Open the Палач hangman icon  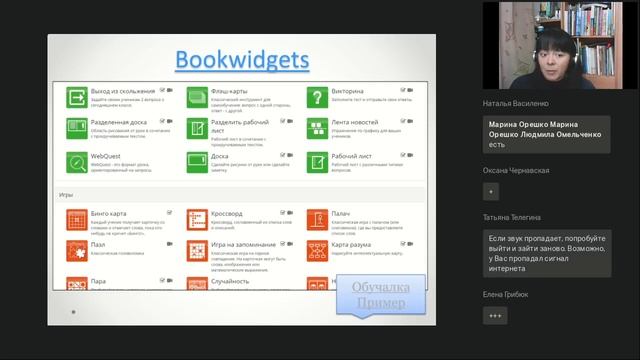[317, 220]
